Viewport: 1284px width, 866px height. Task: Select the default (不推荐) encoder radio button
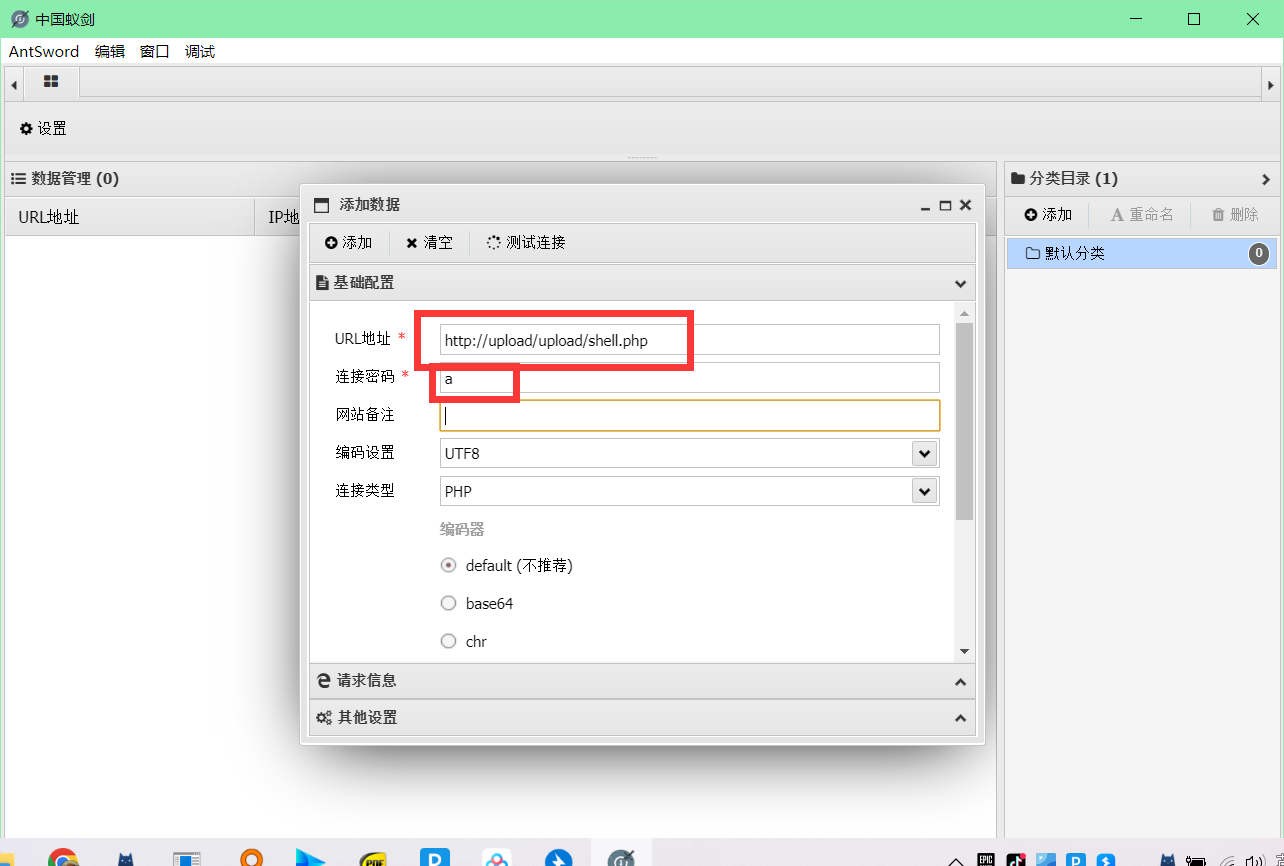tap(449, 566)
